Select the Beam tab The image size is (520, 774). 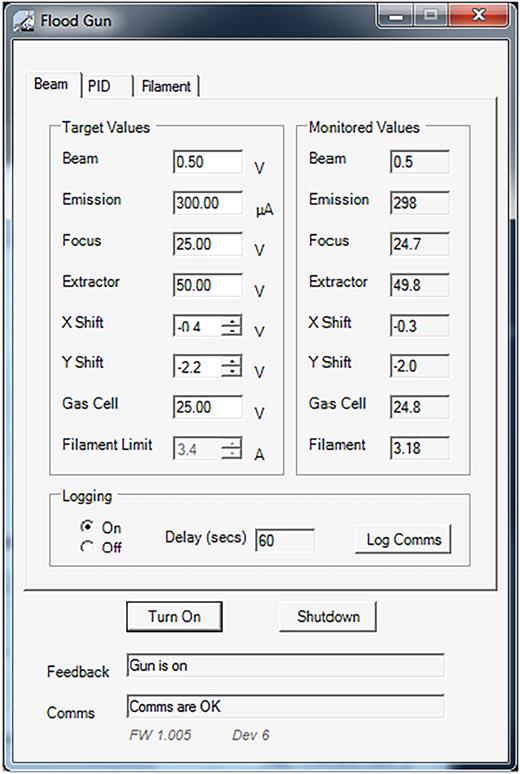point(53,84)
